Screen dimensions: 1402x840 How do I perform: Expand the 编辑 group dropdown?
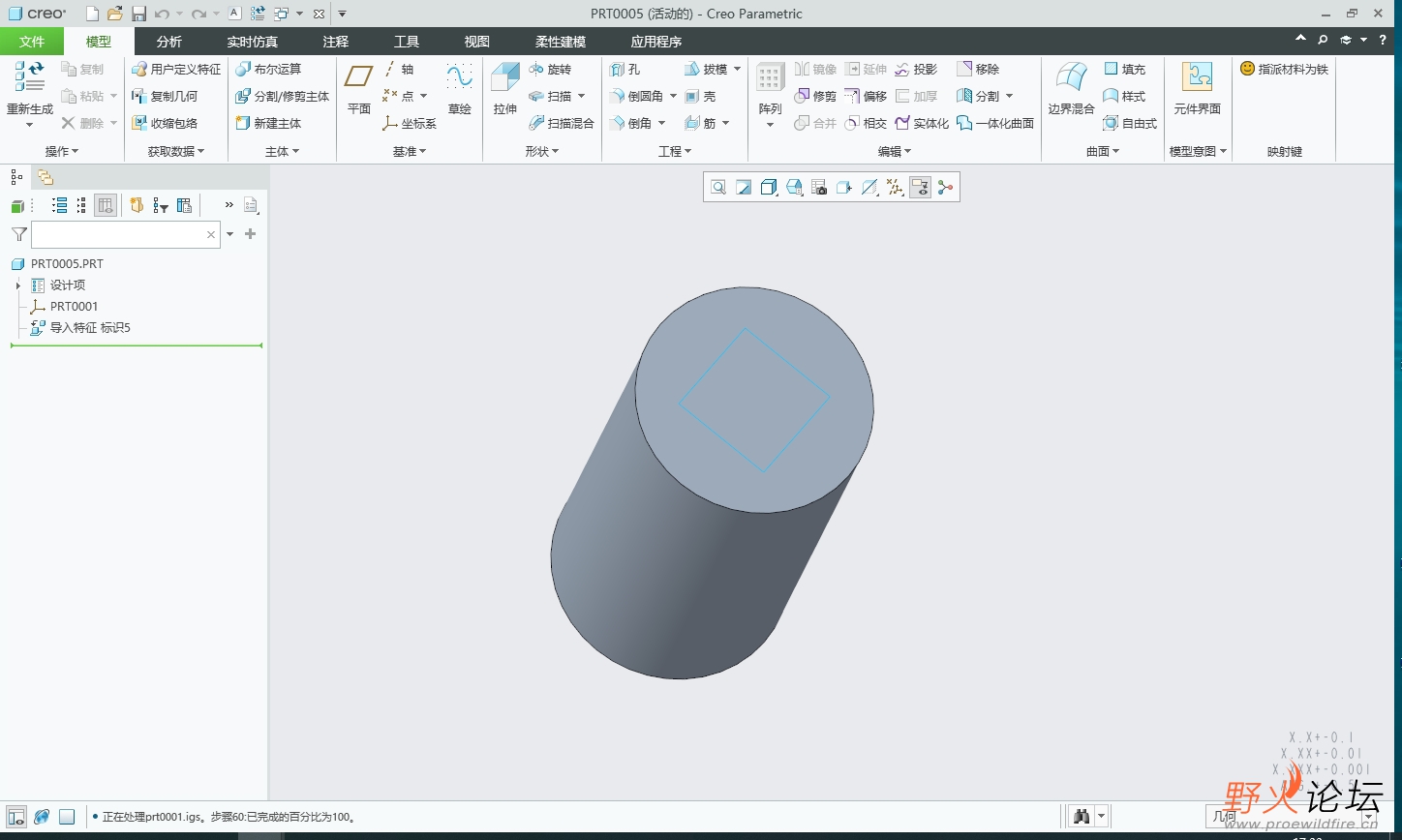click(895, 152)
